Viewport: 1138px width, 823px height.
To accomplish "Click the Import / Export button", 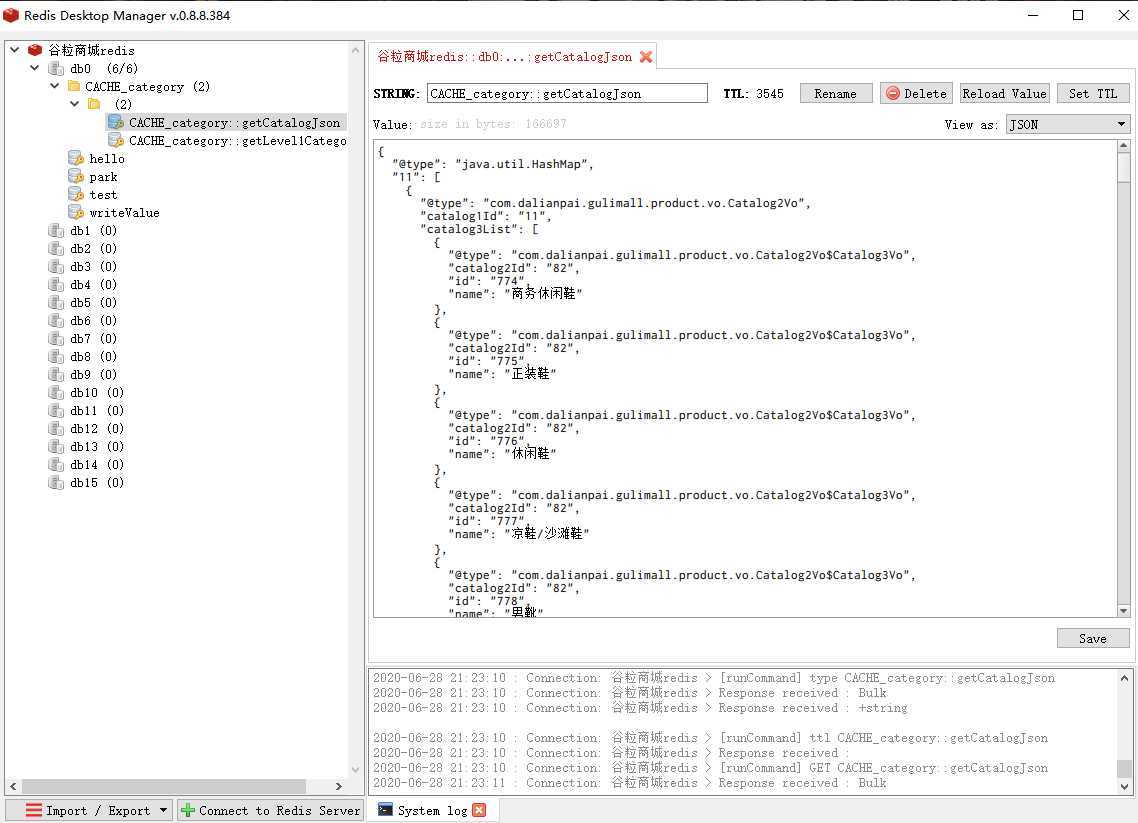I will [89, 810].
